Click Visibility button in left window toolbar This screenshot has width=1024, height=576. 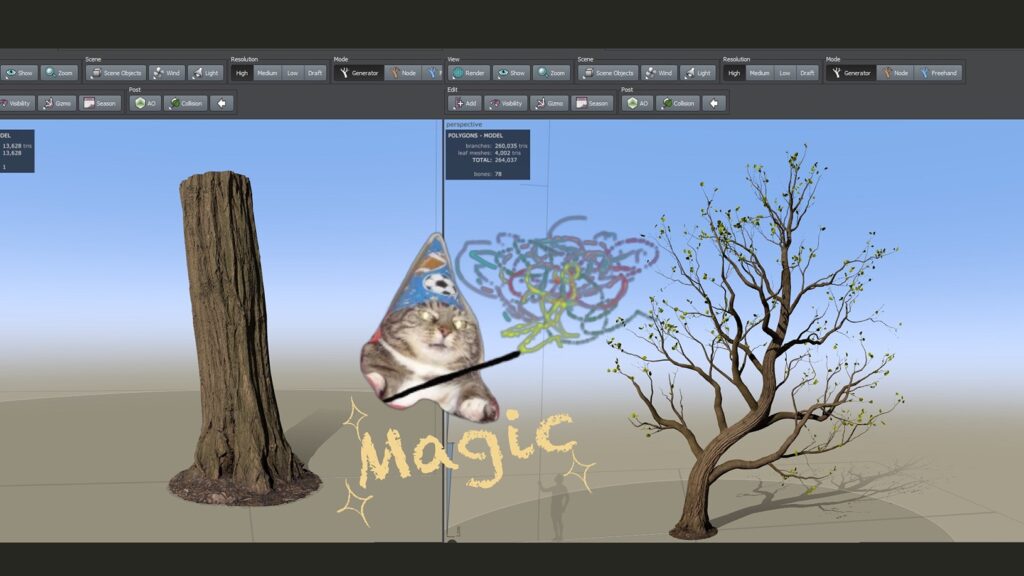point(16,103)
